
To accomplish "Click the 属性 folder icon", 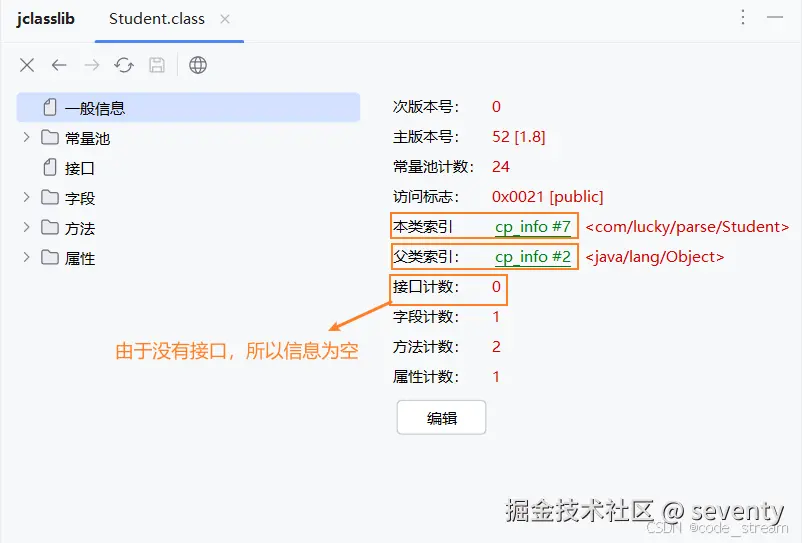I will [50, 257].
